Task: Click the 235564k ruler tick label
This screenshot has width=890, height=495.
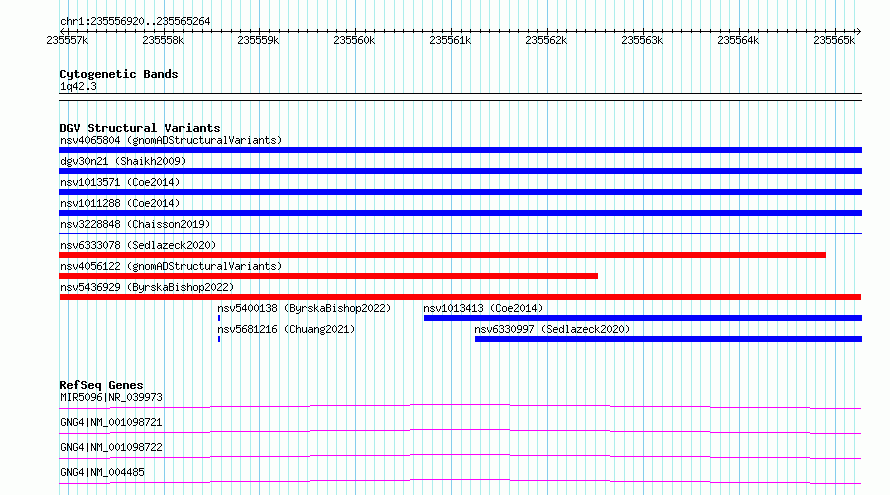Action: 738,40
